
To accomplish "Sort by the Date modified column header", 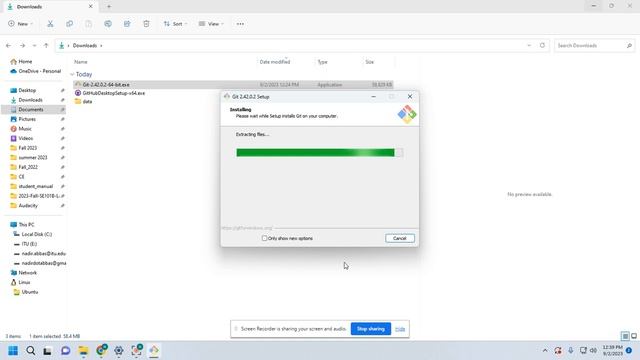I will [x=275, y=62].
